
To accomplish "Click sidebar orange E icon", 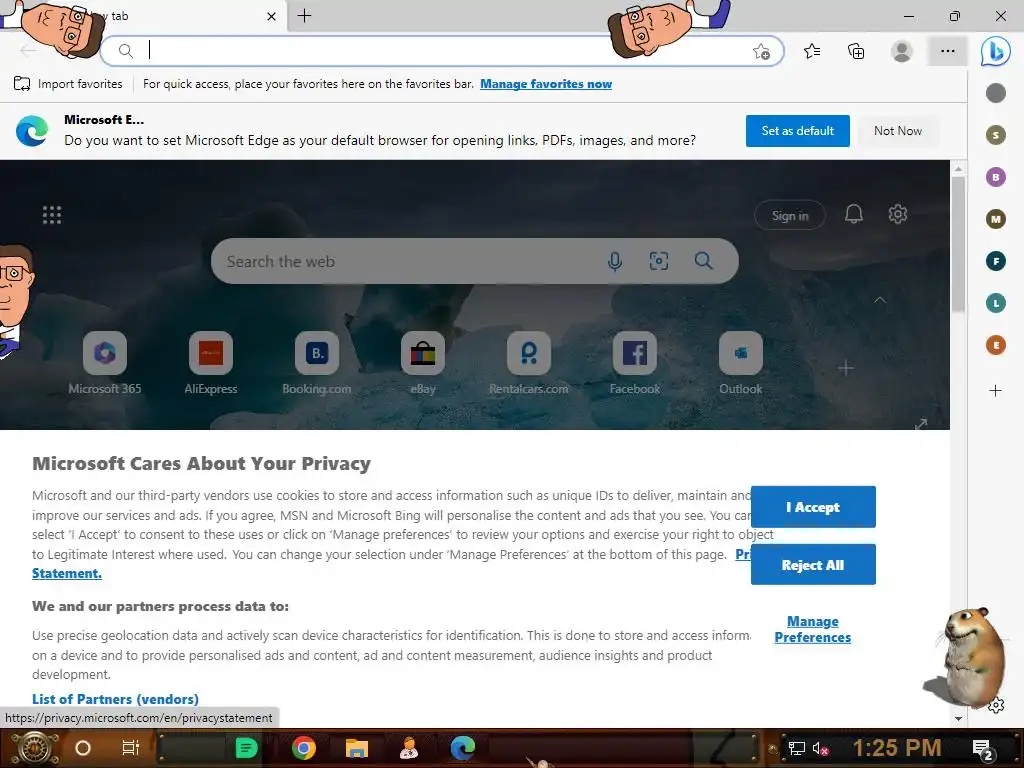I will [995, 345].
